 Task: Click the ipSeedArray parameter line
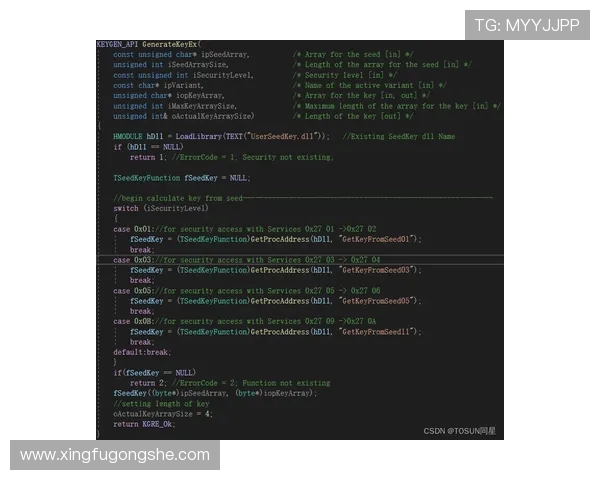click(181, 55)
